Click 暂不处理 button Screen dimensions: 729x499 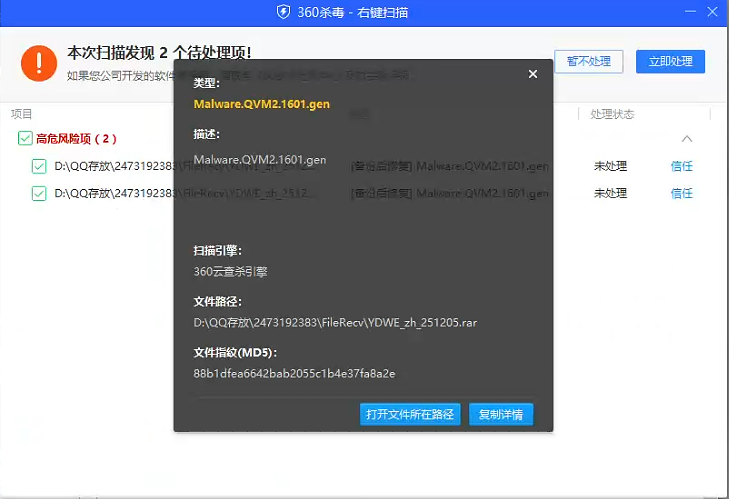[x=589, y=61]
